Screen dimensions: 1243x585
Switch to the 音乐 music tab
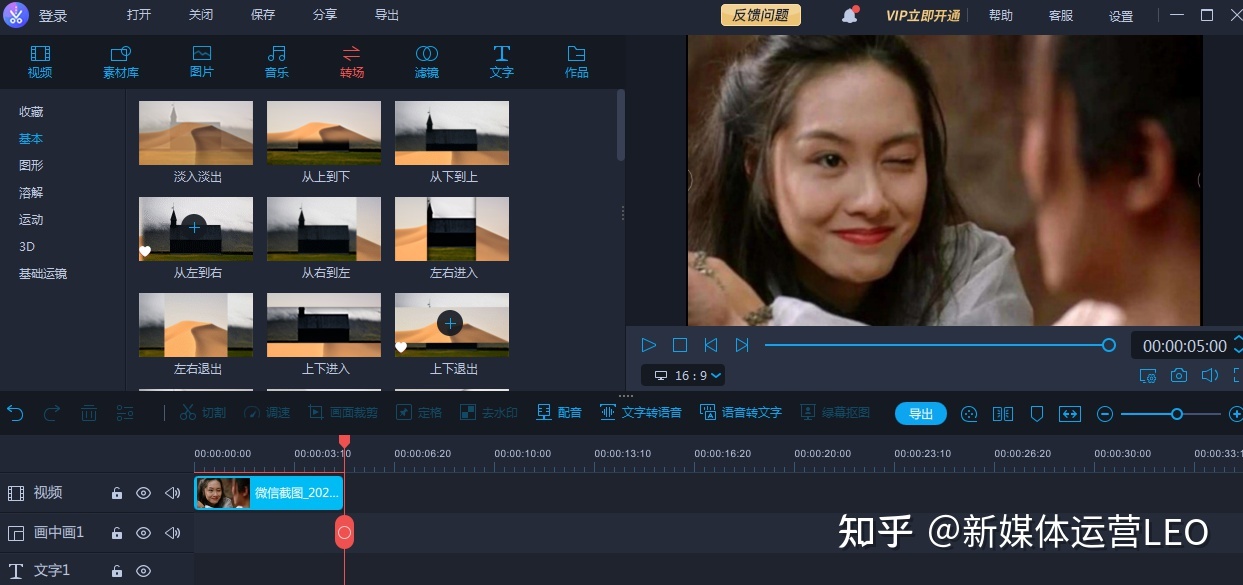(276, 60)
